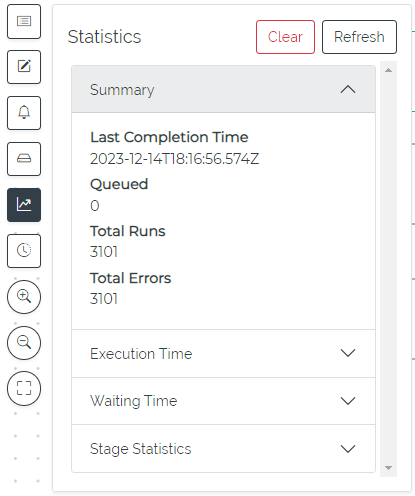Click the scrollbar up arrow
This screenshot has width=415, height=496.
pyautogui.click(x=388, y=70)
